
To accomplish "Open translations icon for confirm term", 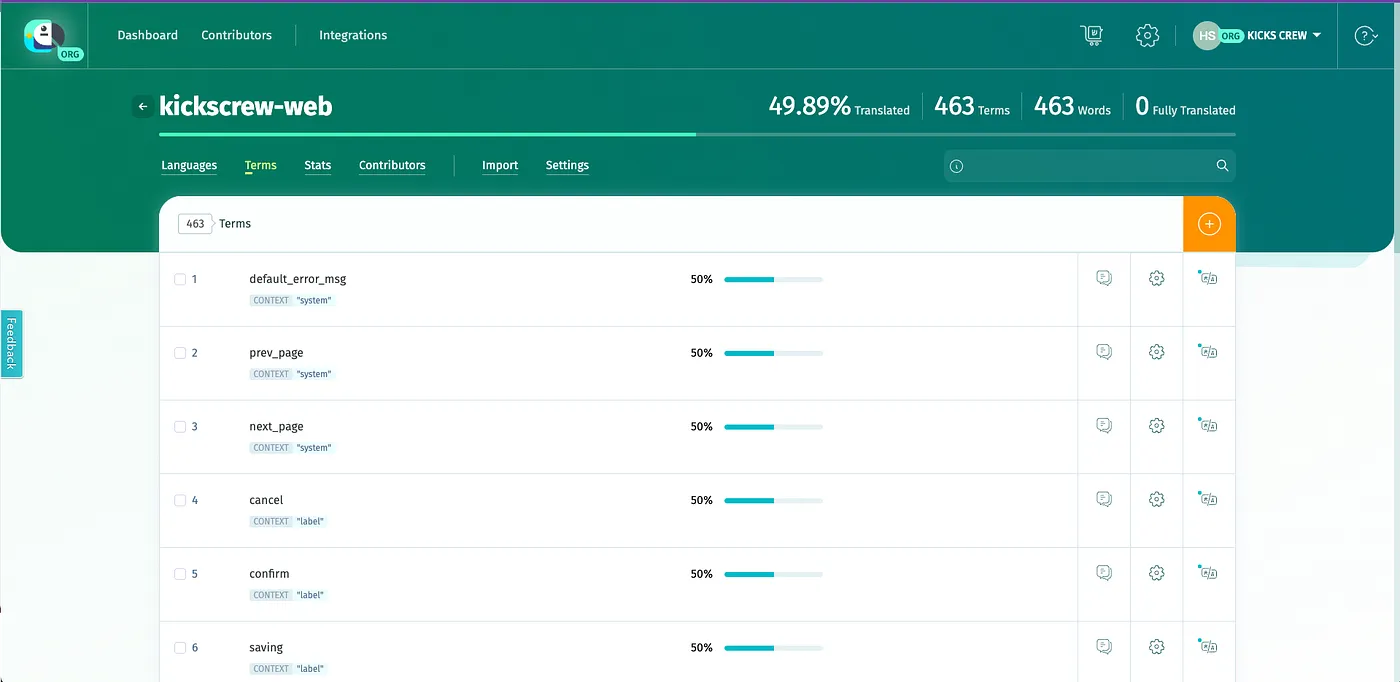I will coord(1208,573).
